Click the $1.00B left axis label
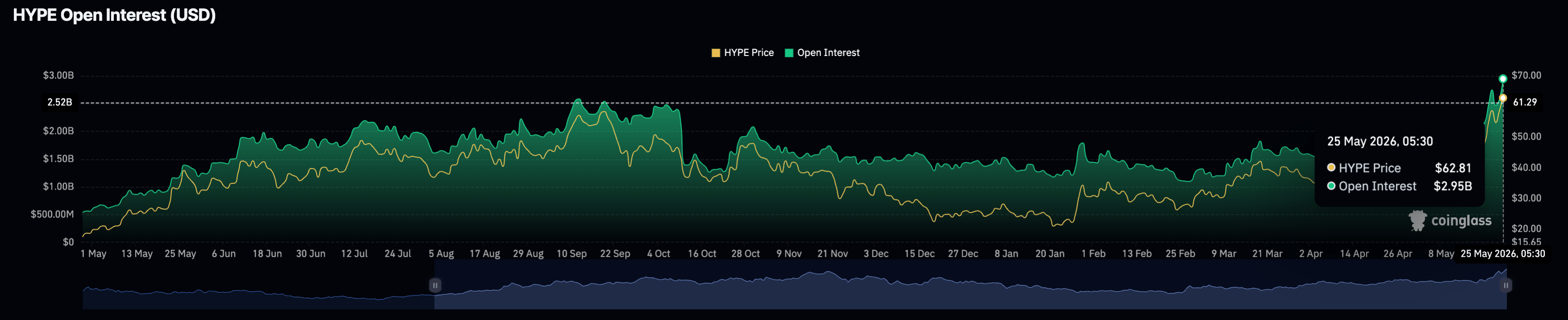Screen dimensions: 1568x320 click(58, 187)
